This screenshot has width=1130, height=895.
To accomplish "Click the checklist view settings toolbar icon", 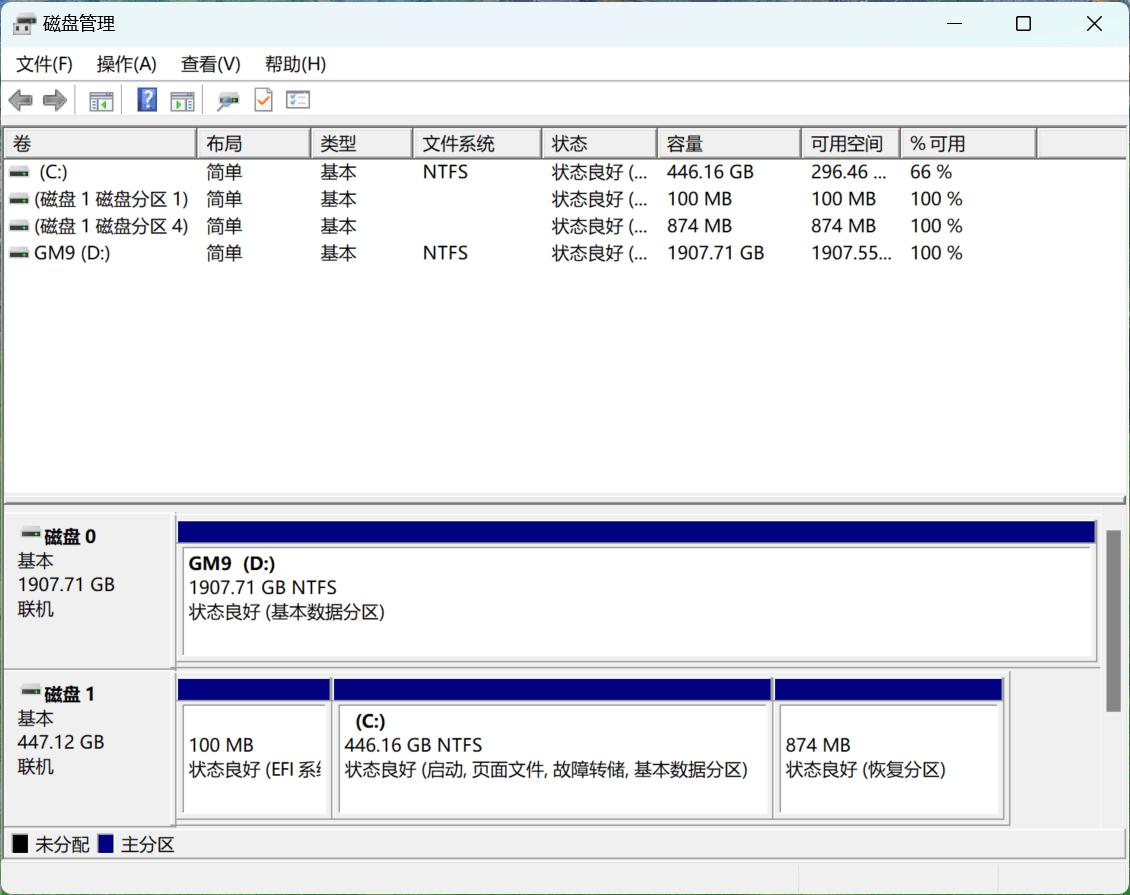I will click(x=298, y=100).
